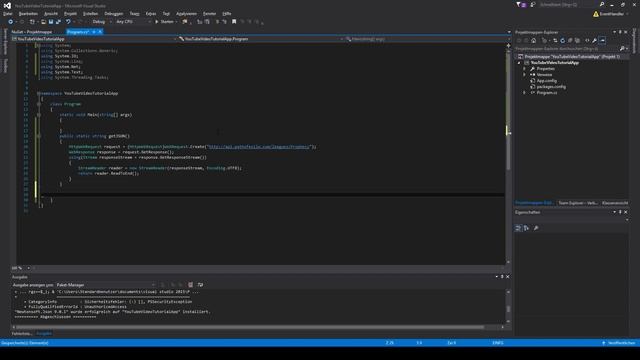Open the Debuggen menu
Image resolution: width=640 pixels, height=360 pixels.
coord(113,13)
